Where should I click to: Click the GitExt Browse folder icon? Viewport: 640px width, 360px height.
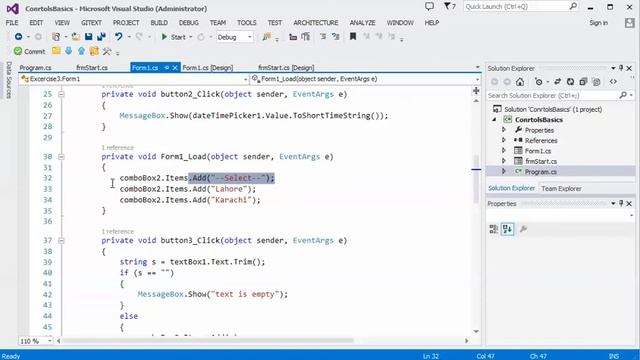tap(56, 51)
